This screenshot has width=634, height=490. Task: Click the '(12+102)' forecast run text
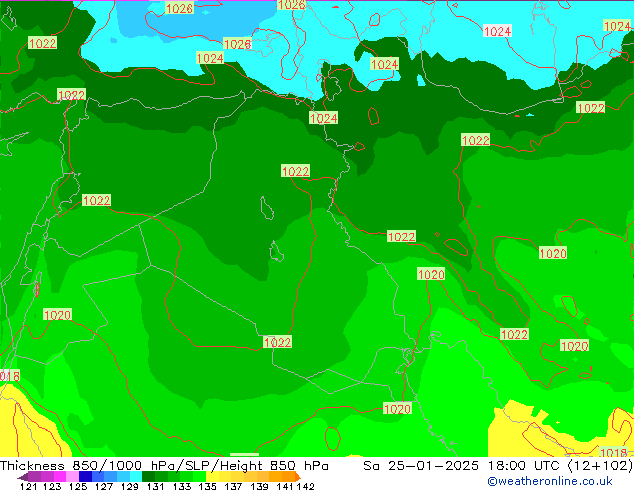600,465
